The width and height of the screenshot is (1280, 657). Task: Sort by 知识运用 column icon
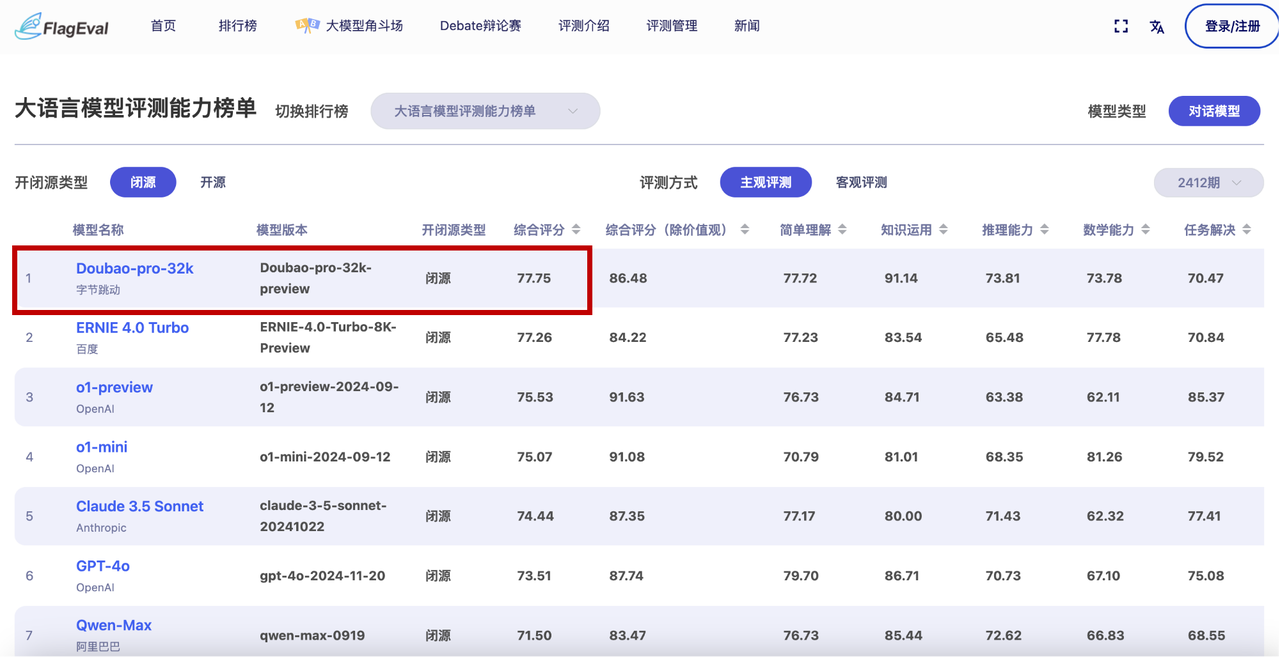pyautogui.click(x=943, y=230)
